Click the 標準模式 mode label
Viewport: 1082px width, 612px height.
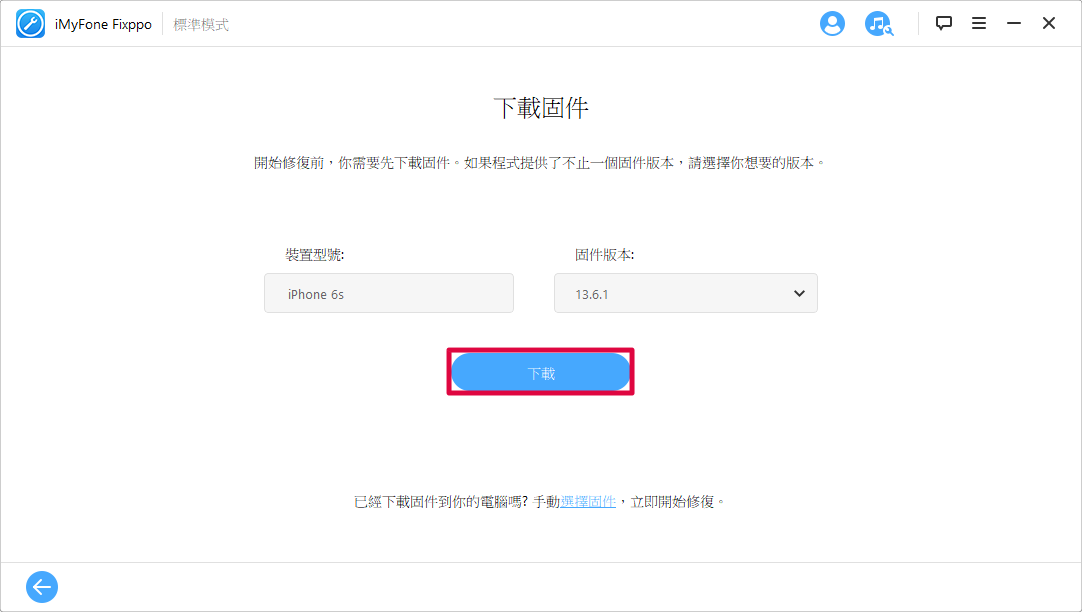point(201,25)
